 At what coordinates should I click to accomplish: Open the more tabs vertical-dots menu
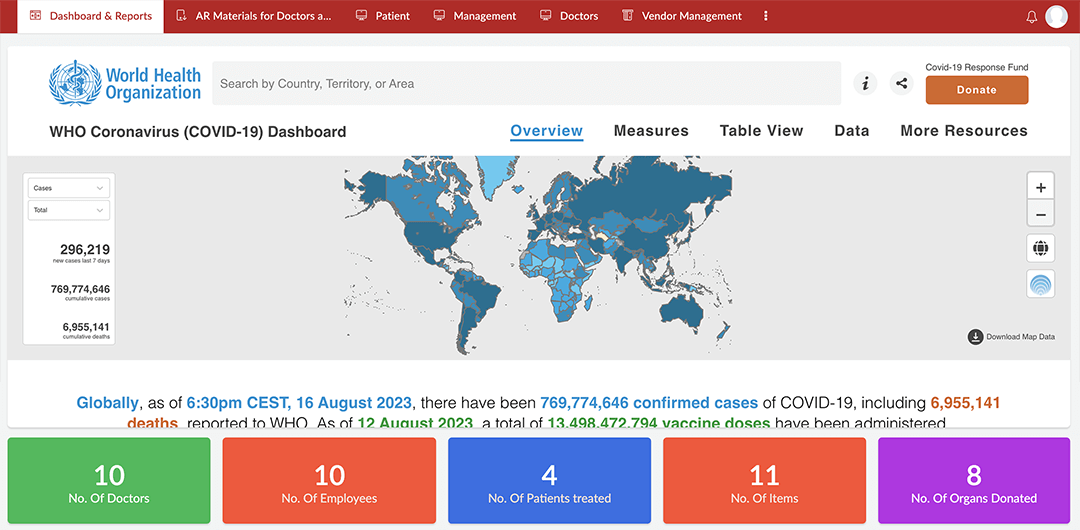tap(766, 16)
